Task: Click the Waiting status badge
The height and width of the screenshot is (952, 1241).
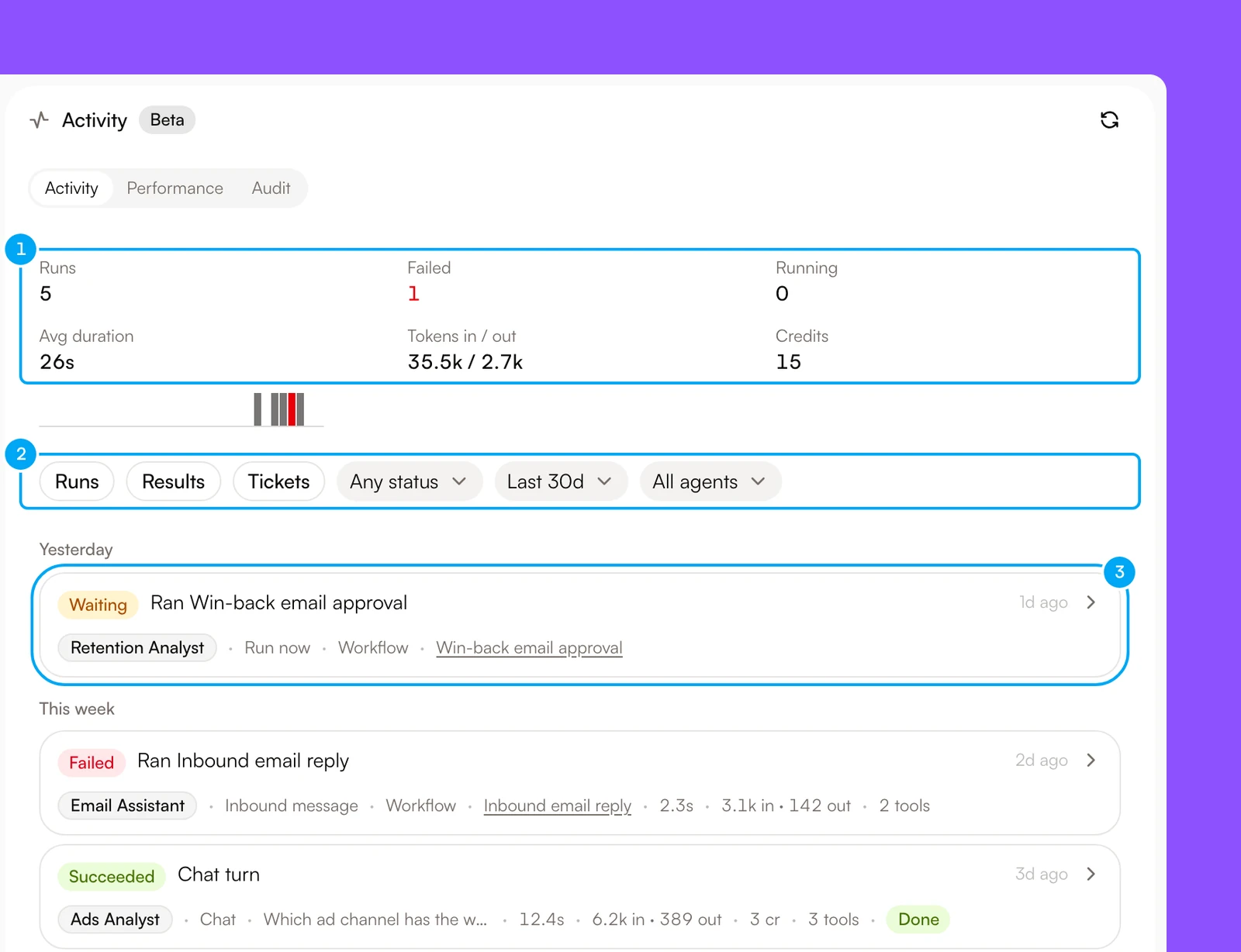Action: [x=98, y=605]
